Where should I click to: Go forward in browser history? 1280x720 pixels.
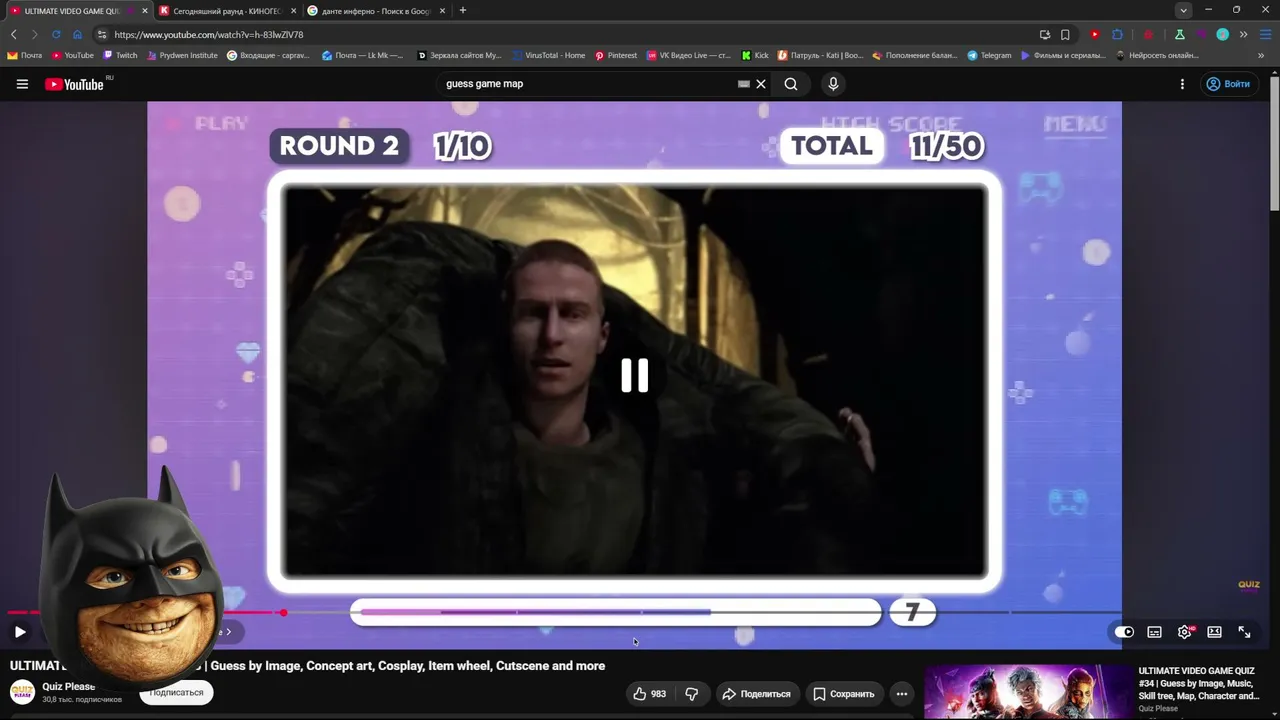tap(34, 34)
